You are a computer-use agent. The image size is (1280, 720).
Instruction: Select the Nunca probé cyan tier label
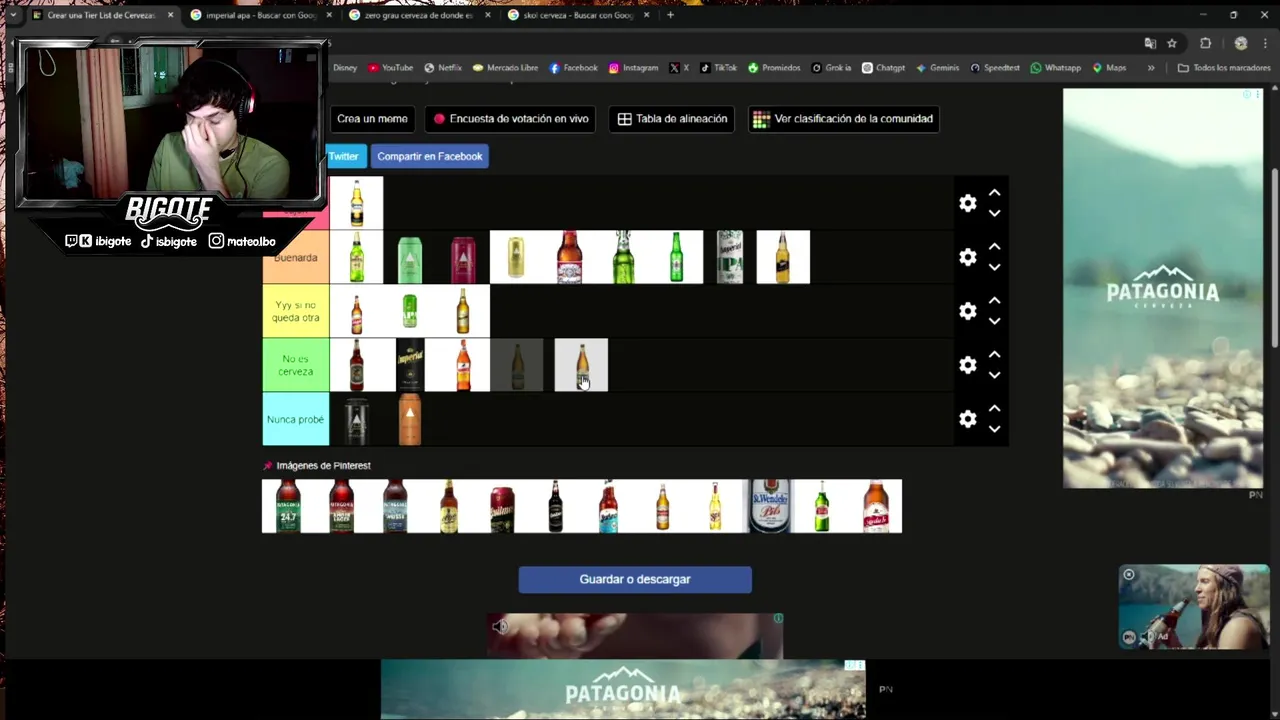296,419
